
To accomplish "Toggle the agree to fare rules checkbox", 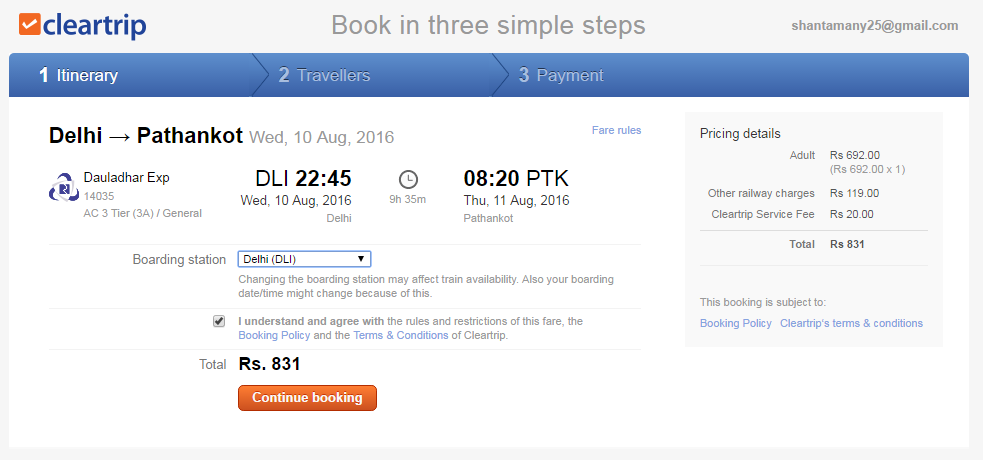I will (219, 321).
